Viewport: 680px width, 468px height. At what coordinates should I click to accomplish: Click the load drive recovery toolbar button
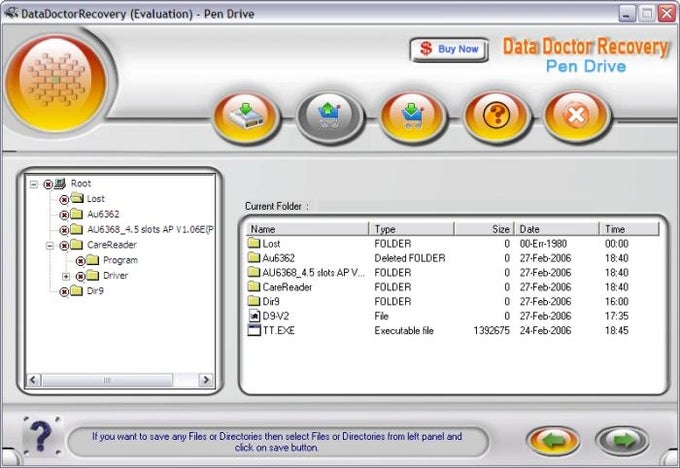246,116
